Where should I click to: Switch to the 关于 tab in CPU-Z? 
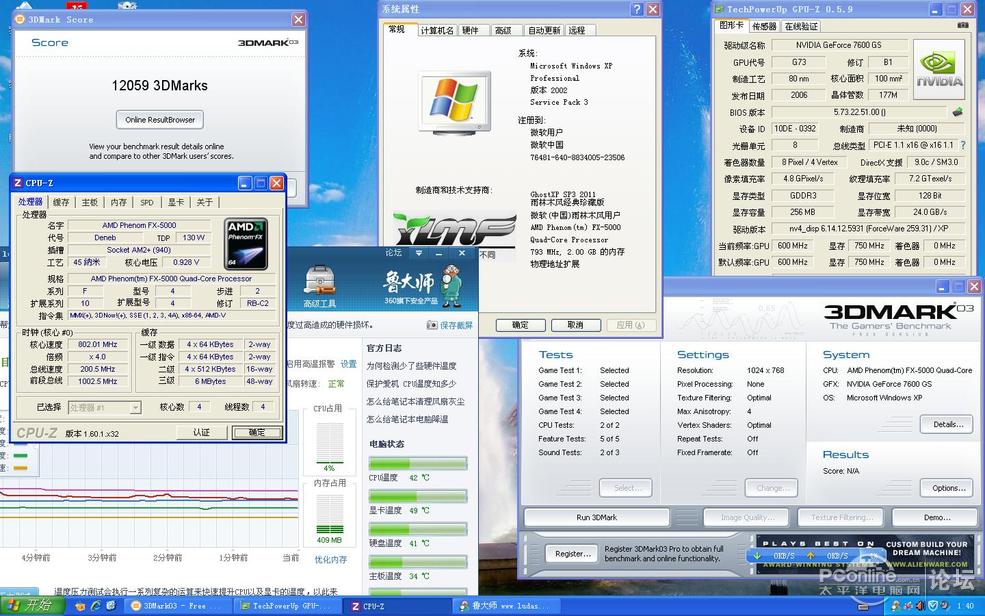pos(204,202)
